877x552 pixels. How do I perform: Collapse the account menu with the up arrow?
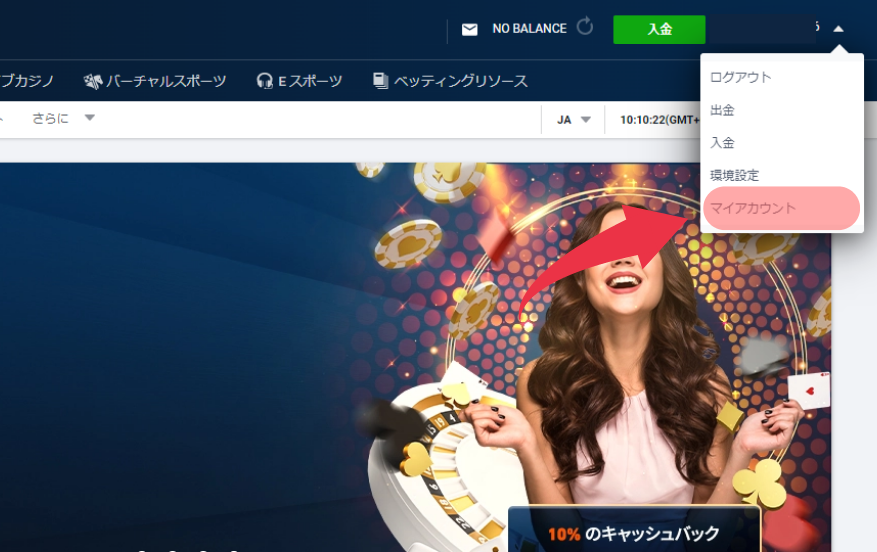pos(838,29)
